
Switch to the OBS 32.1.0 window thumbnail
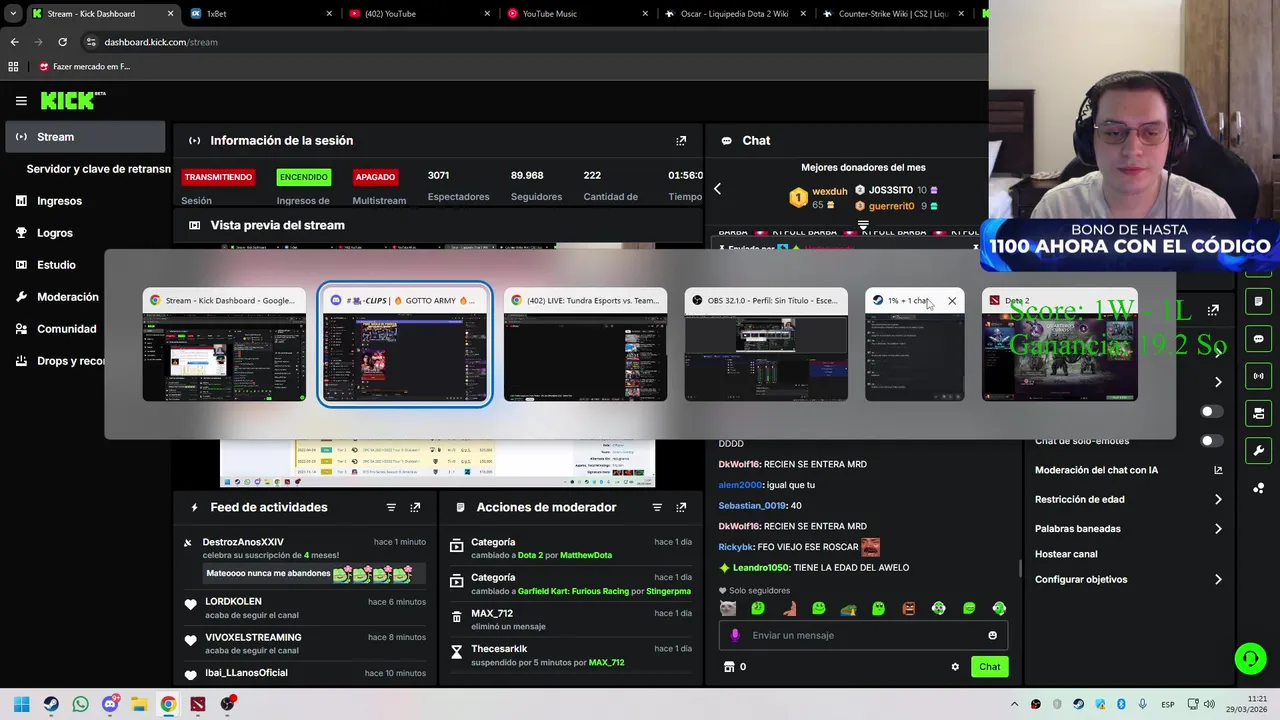pyautogui.click(x=766, y=345)
